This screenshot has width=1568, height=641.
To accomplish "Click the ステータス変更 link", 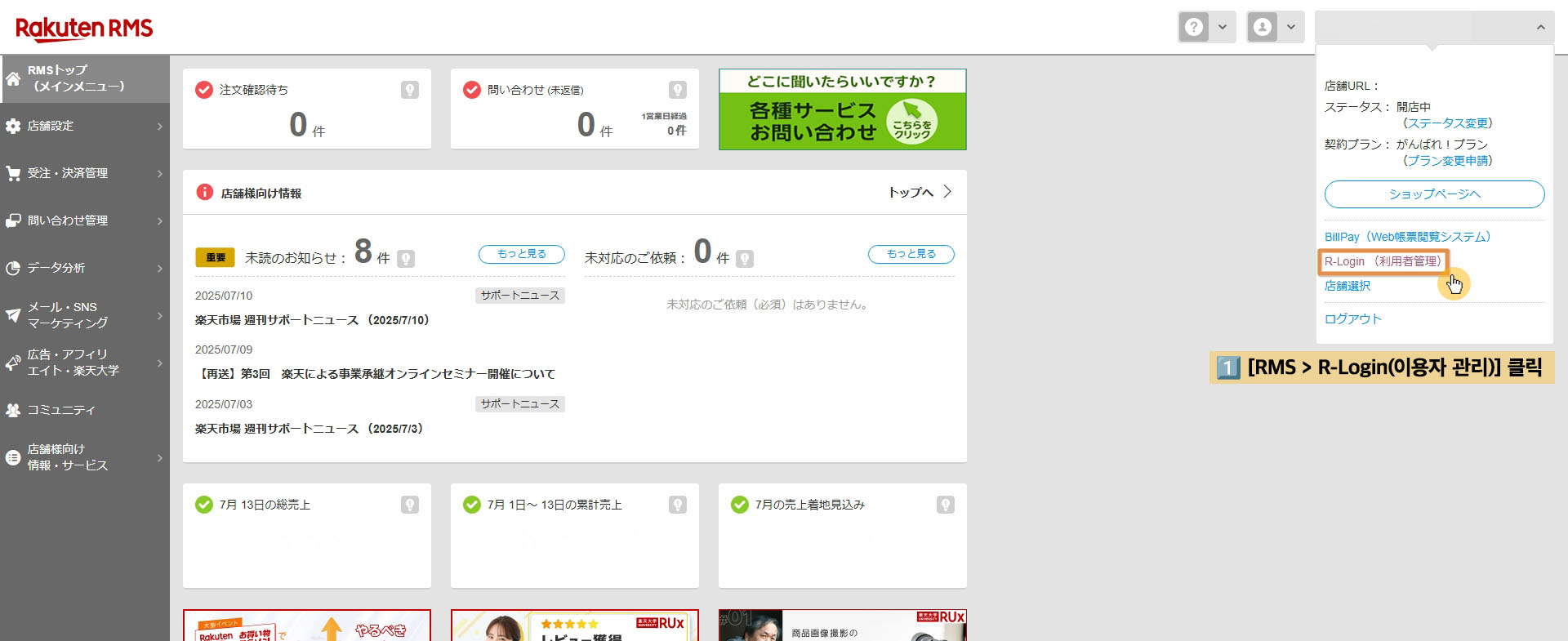I will tap(1448, 123).
